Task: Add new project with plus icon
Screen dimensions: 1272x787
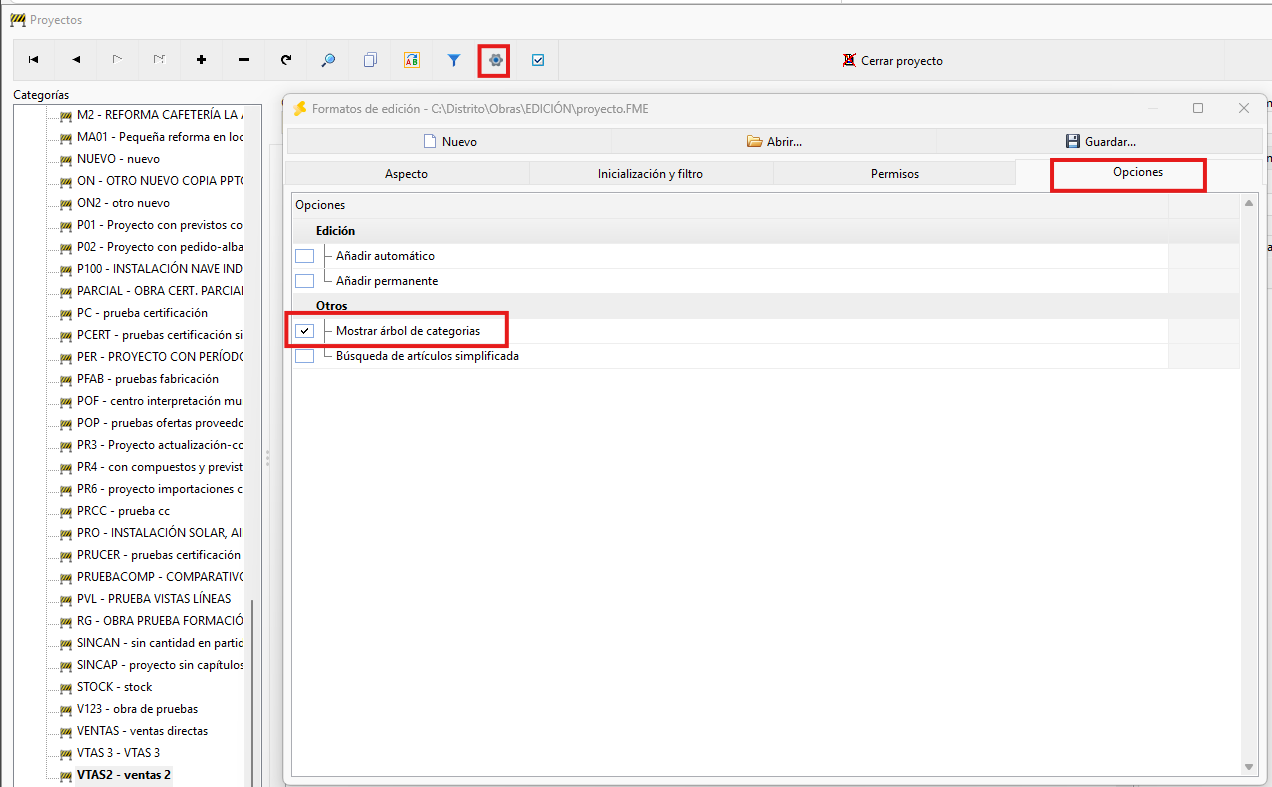Action: pos(202,60)
